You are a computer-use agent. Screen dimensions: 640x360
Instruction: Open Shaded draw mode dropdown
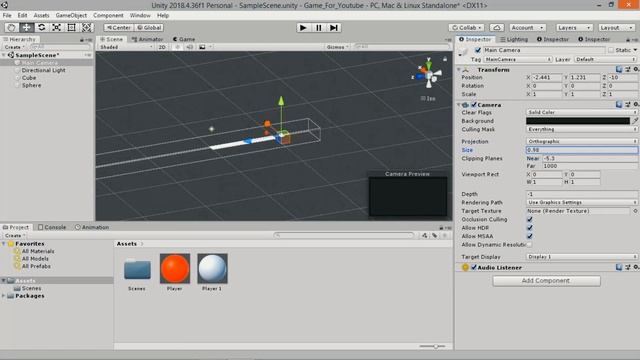pos(126,47)
